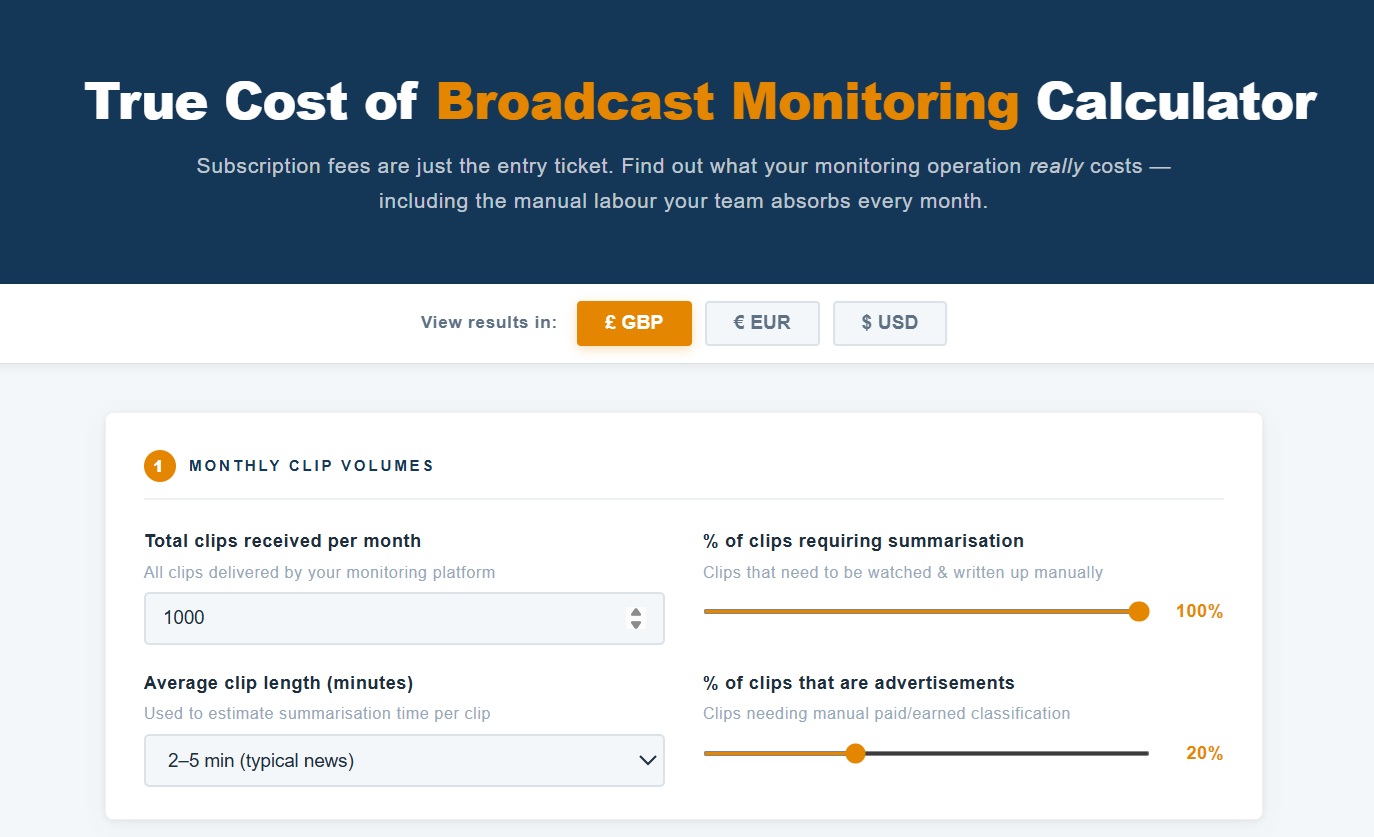Click the summarisation percentage slider handle
This screenshot has width=1374, height=837.
tap(1138, 612)
